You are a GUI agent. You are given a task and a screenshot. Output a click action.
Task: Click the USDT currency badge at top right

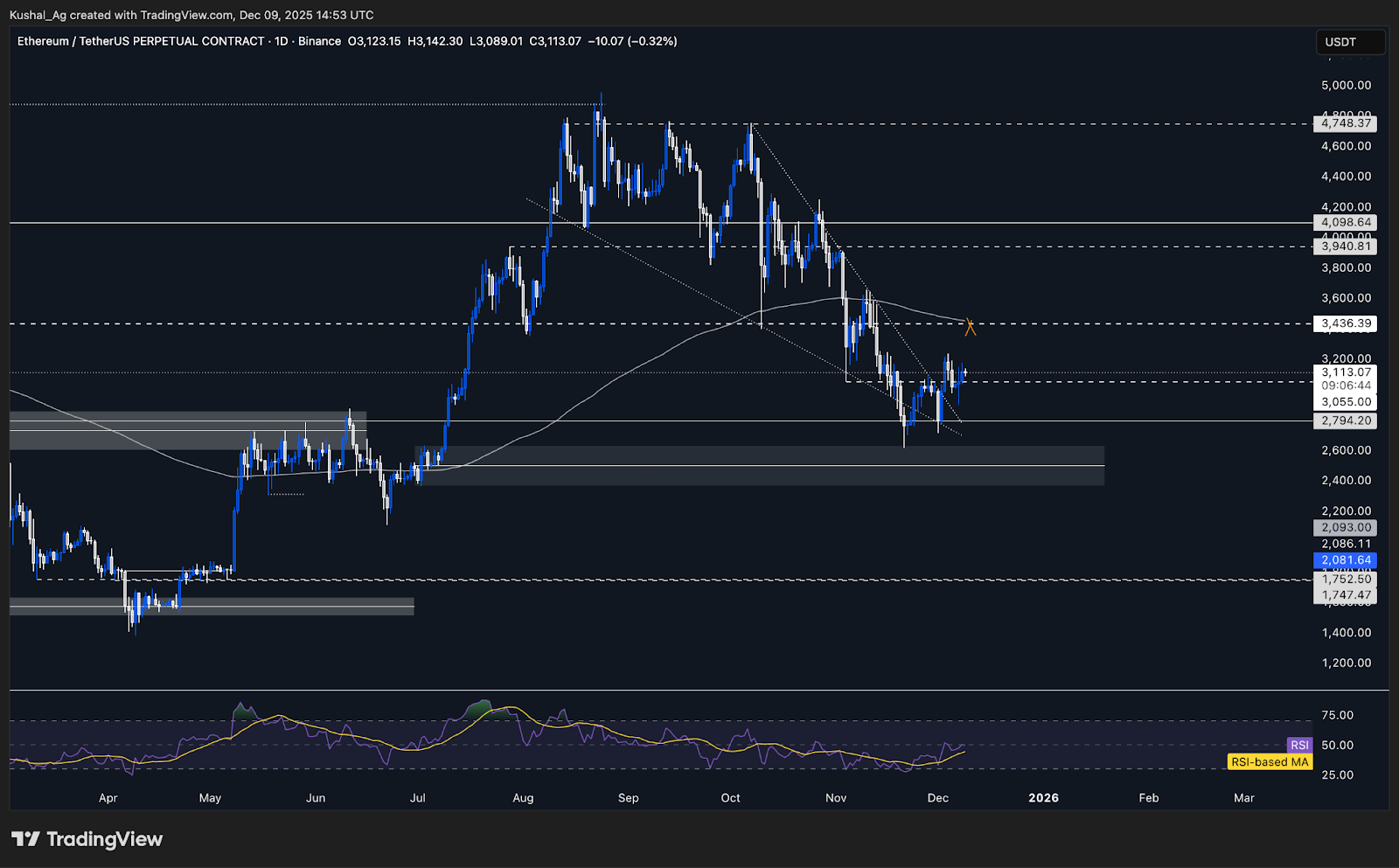point(1348,41)
